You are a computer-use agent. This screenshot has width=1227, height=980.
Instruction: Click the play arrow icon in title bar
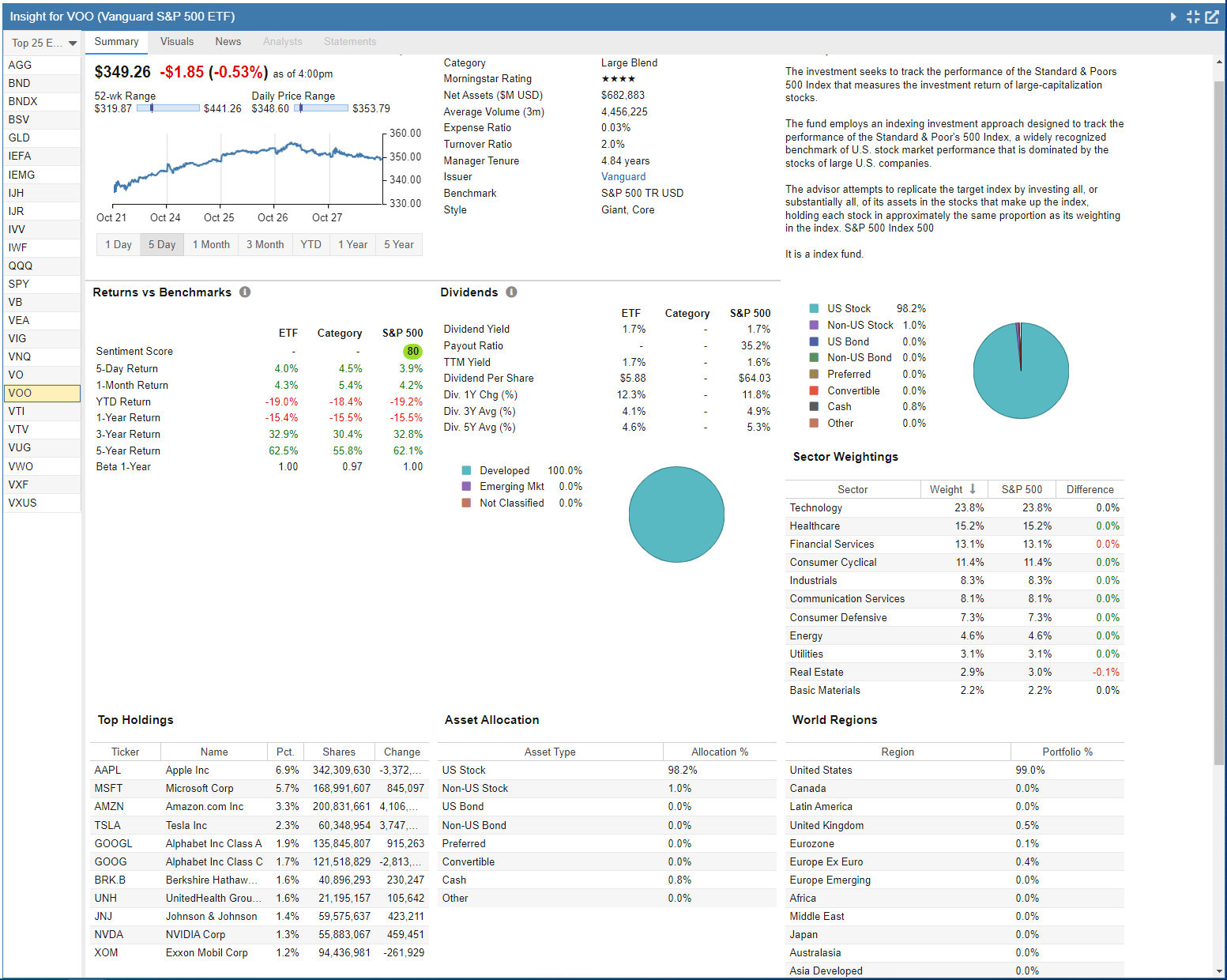click(1173, 17)
